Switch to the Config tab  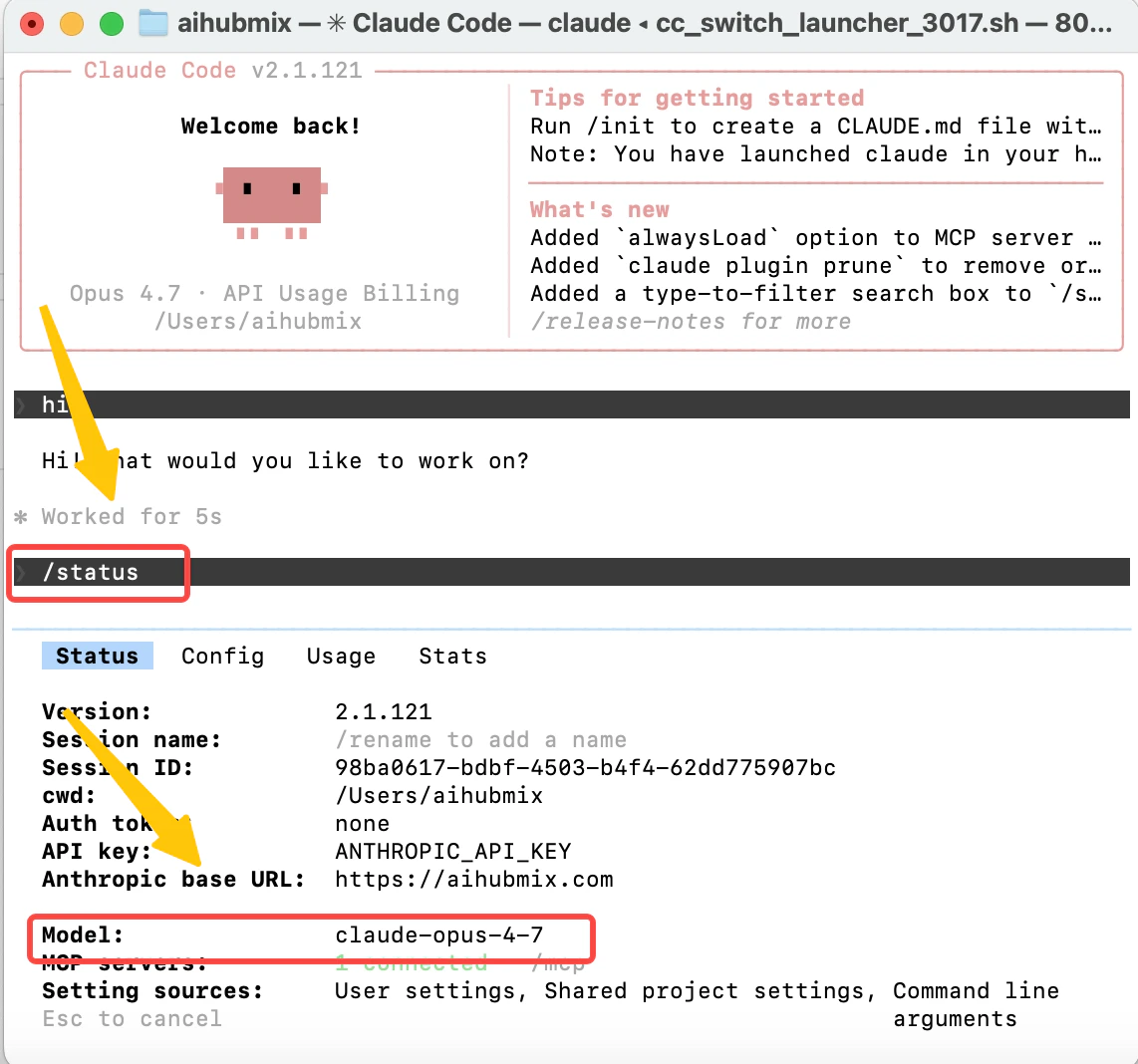(223, 656)
